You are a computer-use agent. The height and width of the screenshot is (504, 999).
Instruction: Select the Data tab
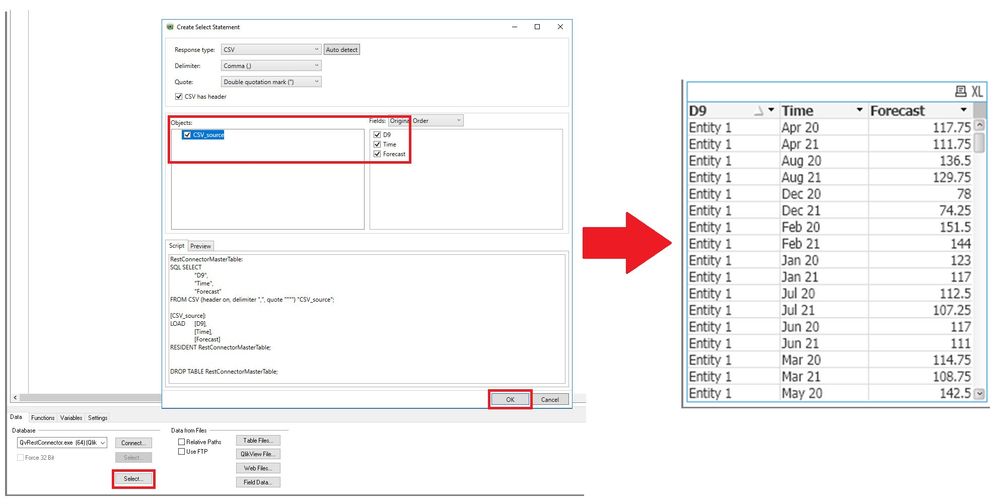point(16,417)
